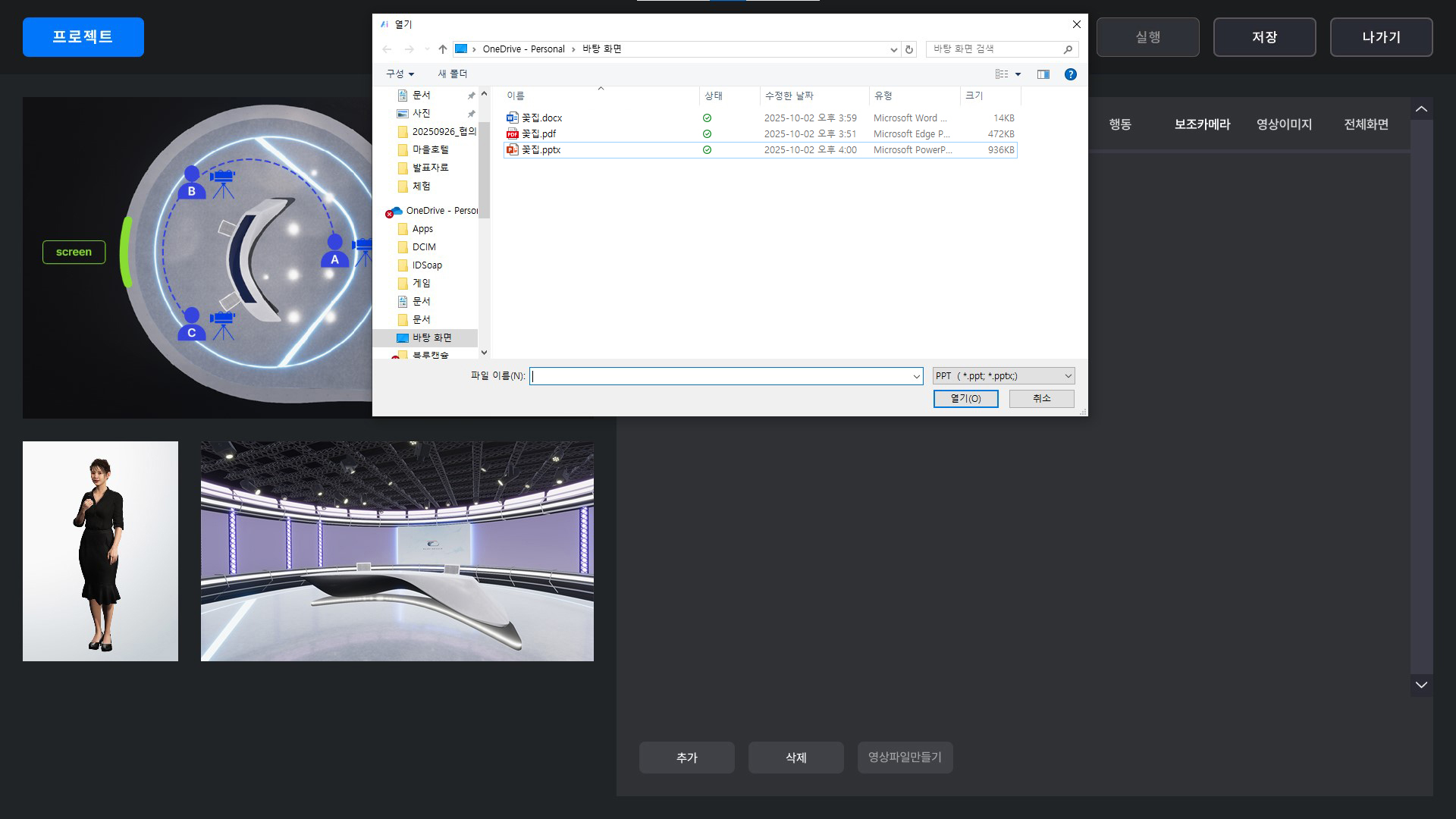This screenshot has height=819, width=1456.
Task: Click the presenter avatar thumbnail
Action: (100, 551)
